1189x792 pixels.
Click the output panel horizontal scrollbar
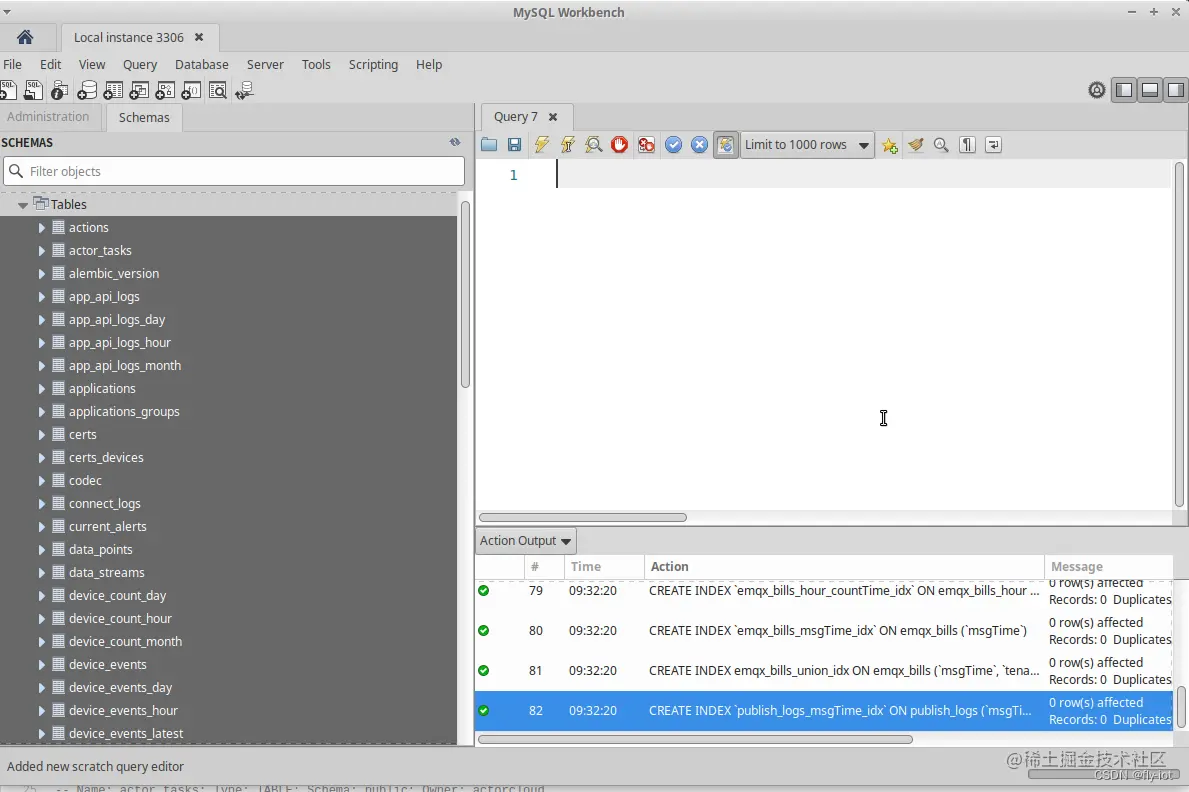point(695,739)
